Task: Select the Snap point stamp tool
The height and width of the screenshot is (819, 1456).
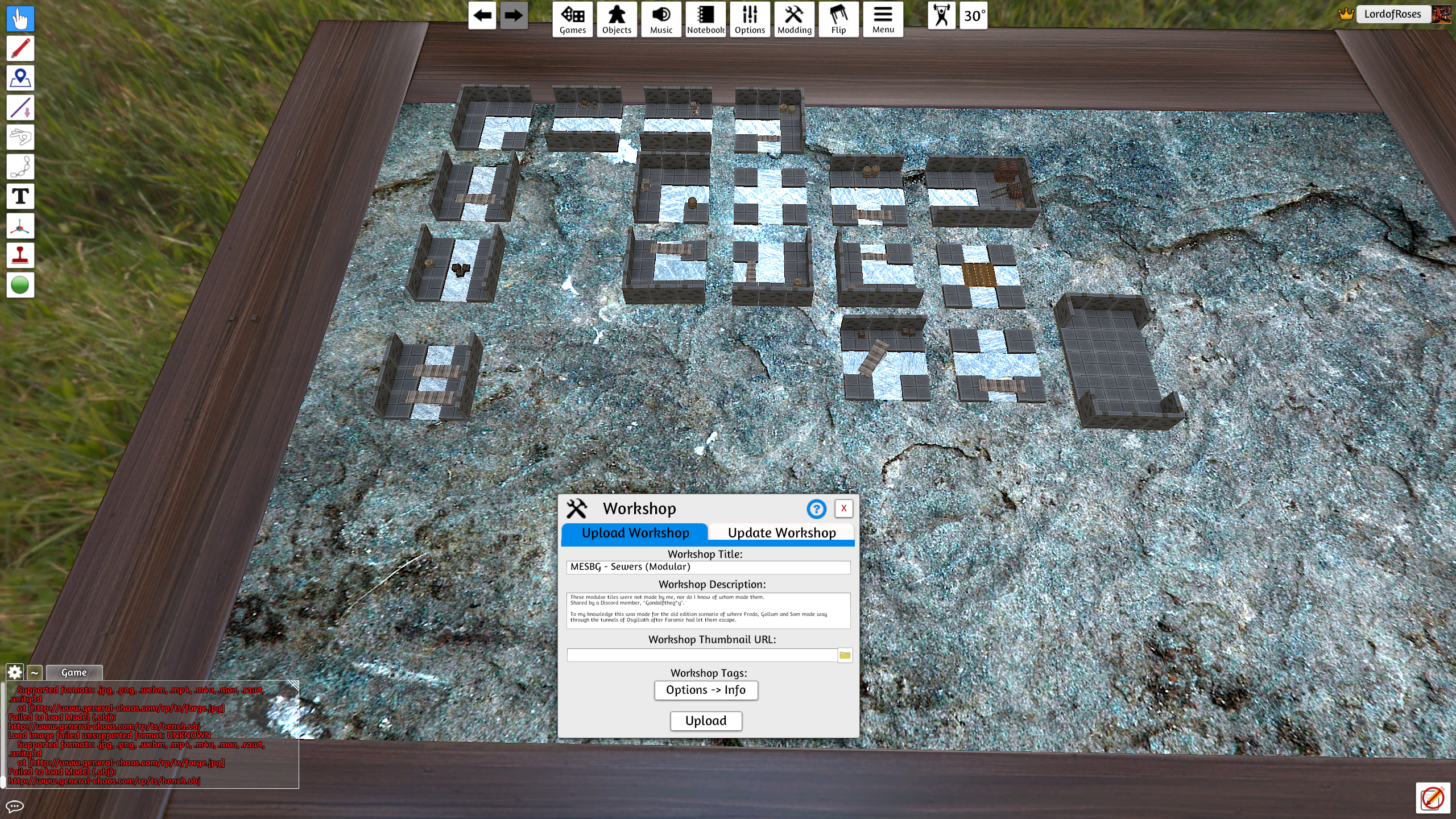Action: (x=20, y=256)
